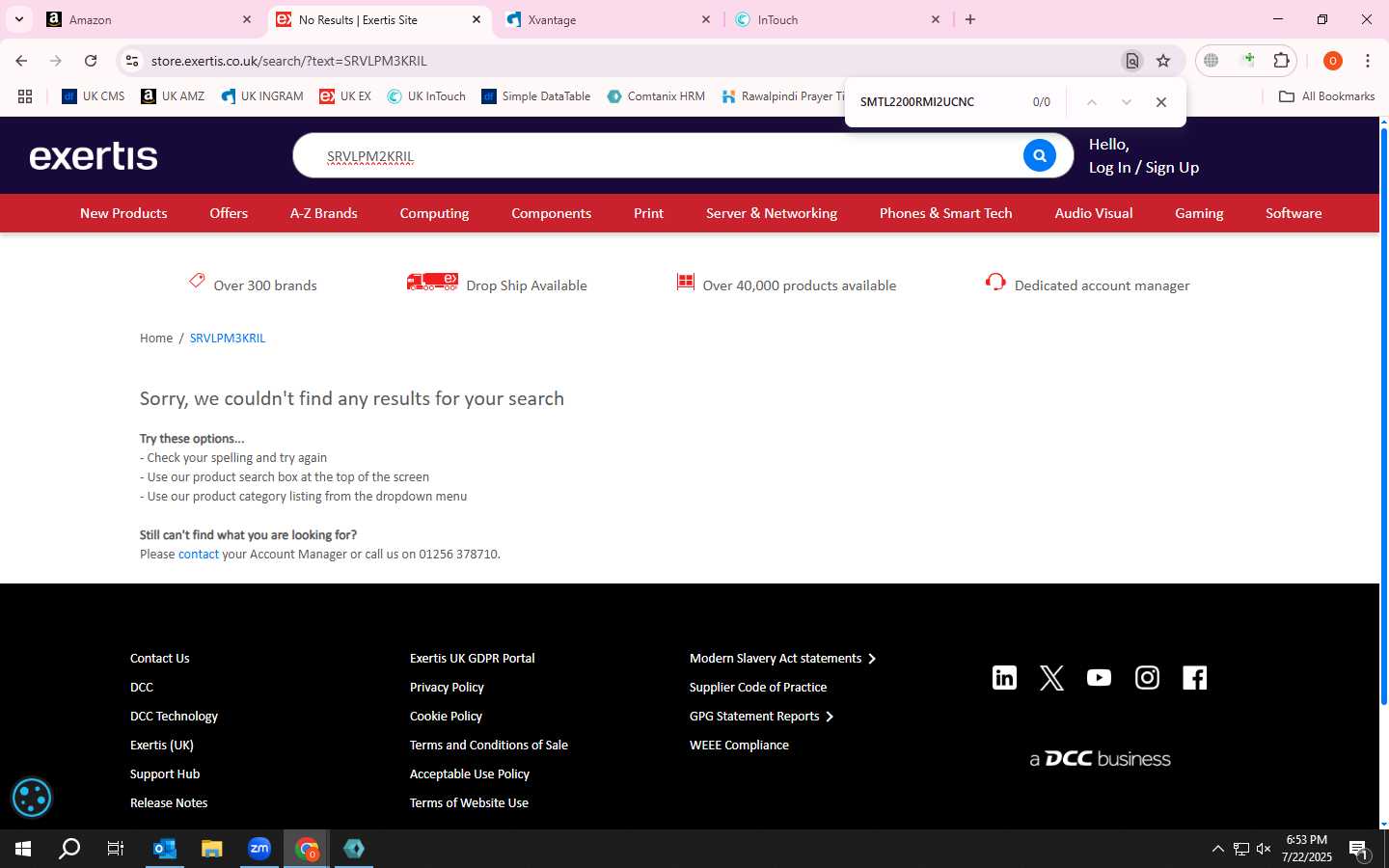1389x868 pixels.
Task: Open File Explorer from the taskbar
Action: coord(211,849)
